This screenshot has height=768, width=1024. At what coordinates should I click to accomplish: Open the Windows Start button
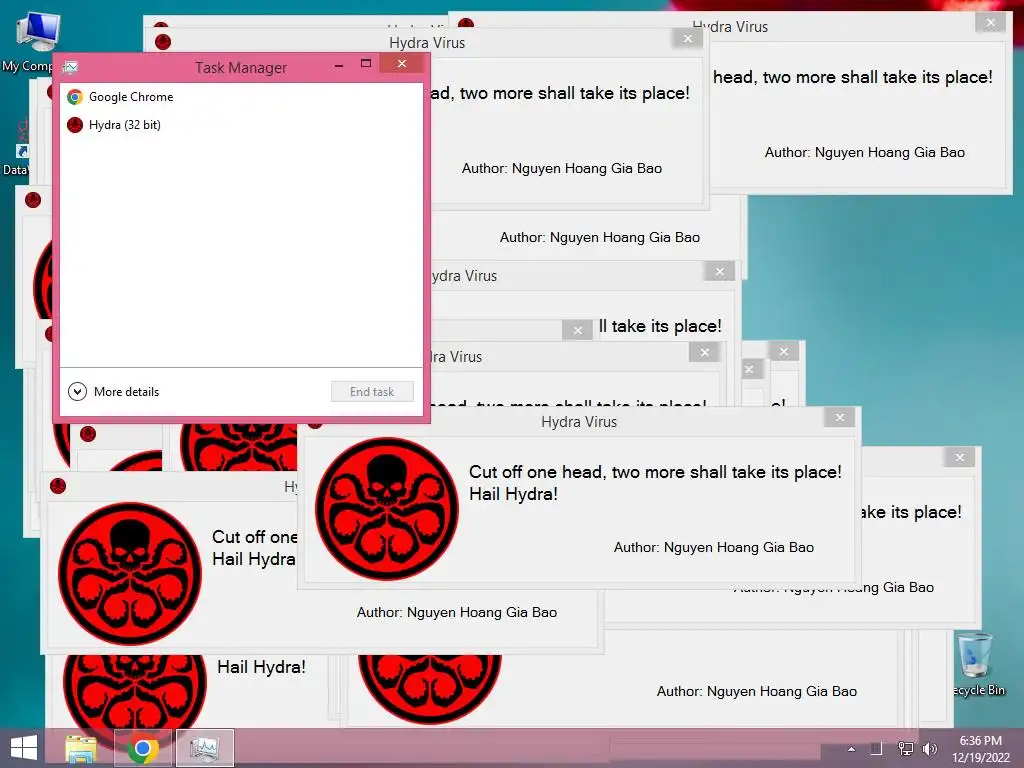(24, 748)
